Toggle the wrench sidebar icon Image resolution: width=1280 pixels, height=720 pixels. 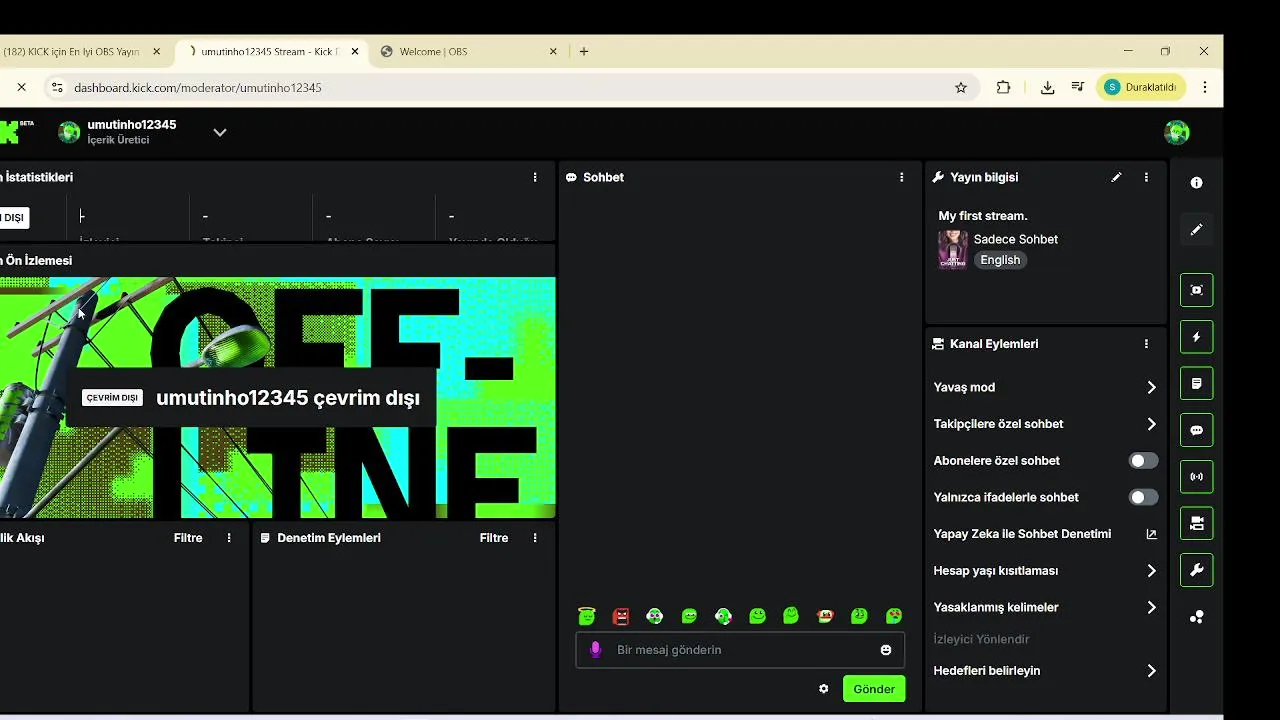(1196, 570)
